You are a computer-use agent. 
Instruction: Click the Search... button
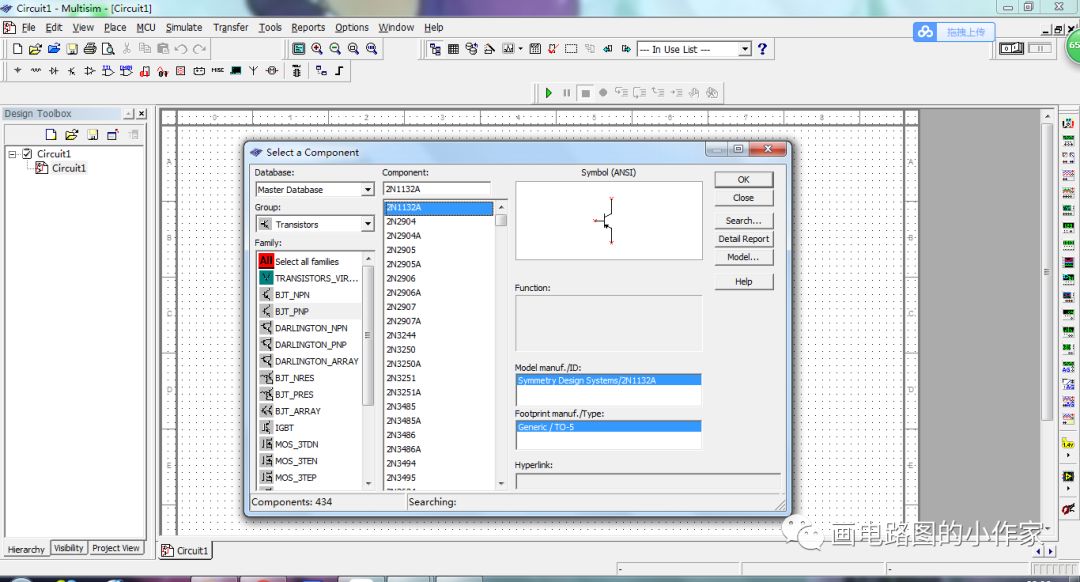[x=744, y=220]
